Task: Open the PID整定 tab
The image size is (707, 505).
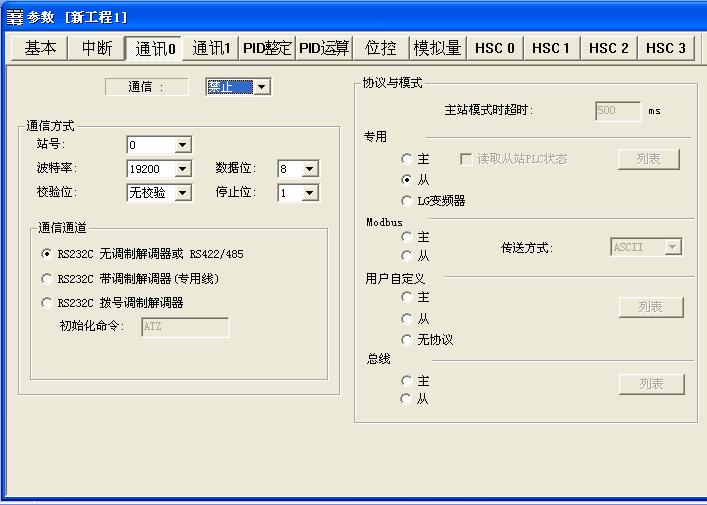Action: point(267,48)
